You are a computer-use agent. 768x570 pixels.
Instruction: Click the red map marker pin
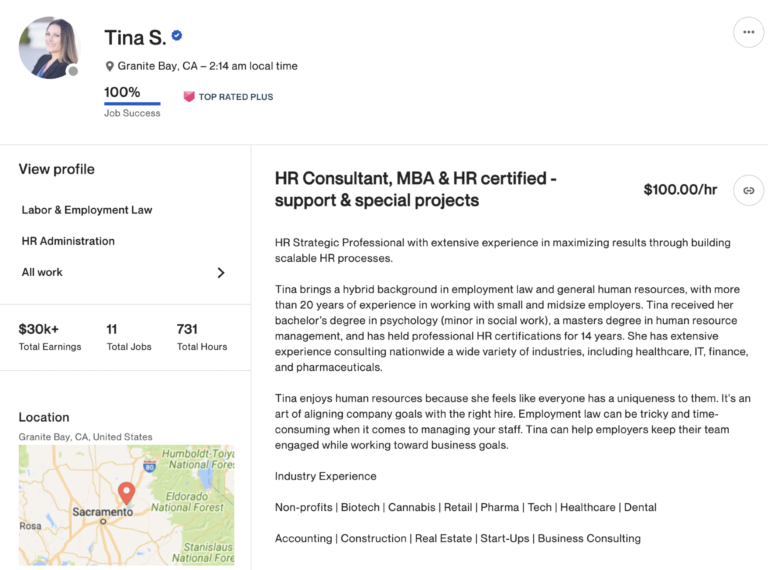[x=127, y=493]
